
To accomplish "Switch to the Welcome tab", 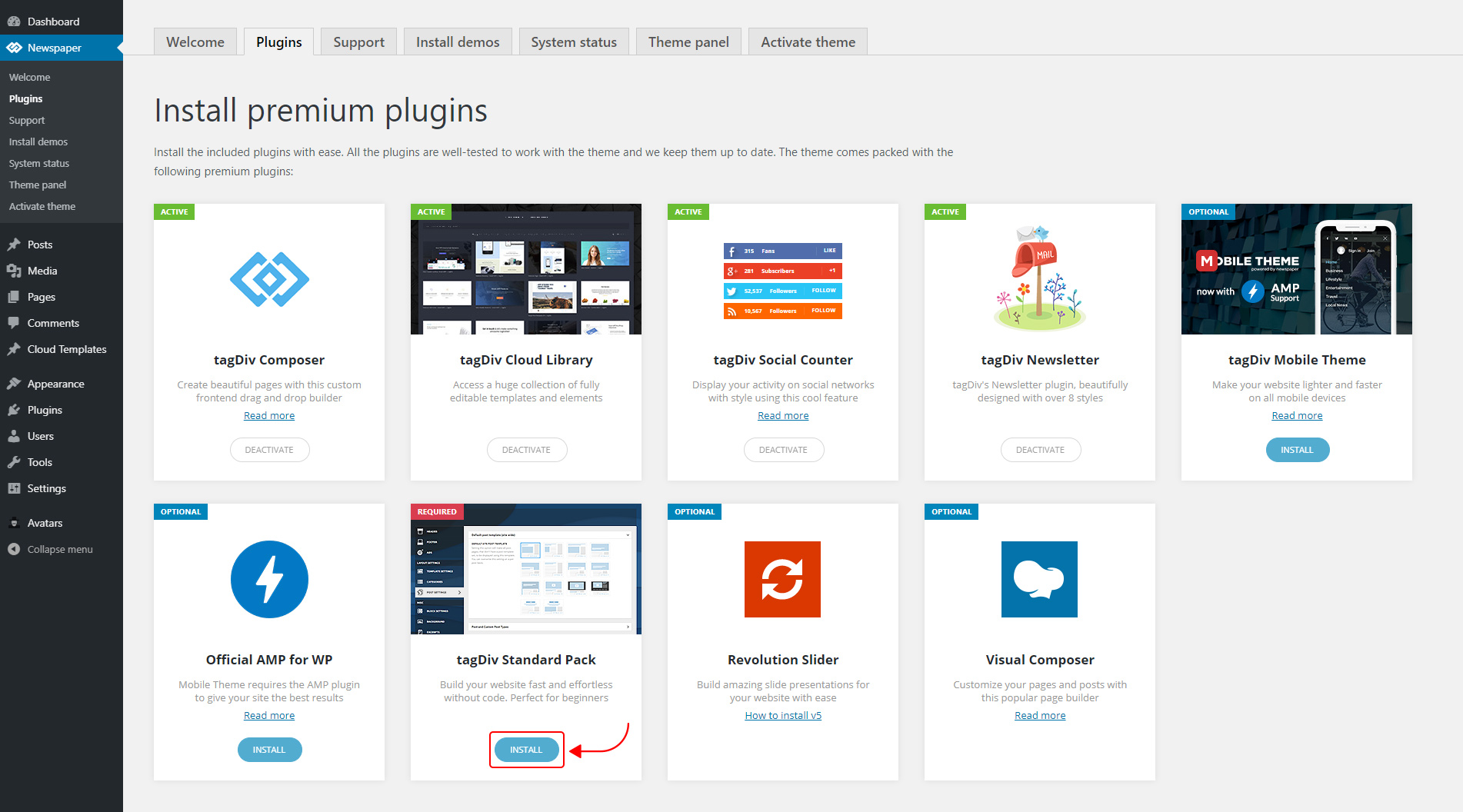I will 195,42.
